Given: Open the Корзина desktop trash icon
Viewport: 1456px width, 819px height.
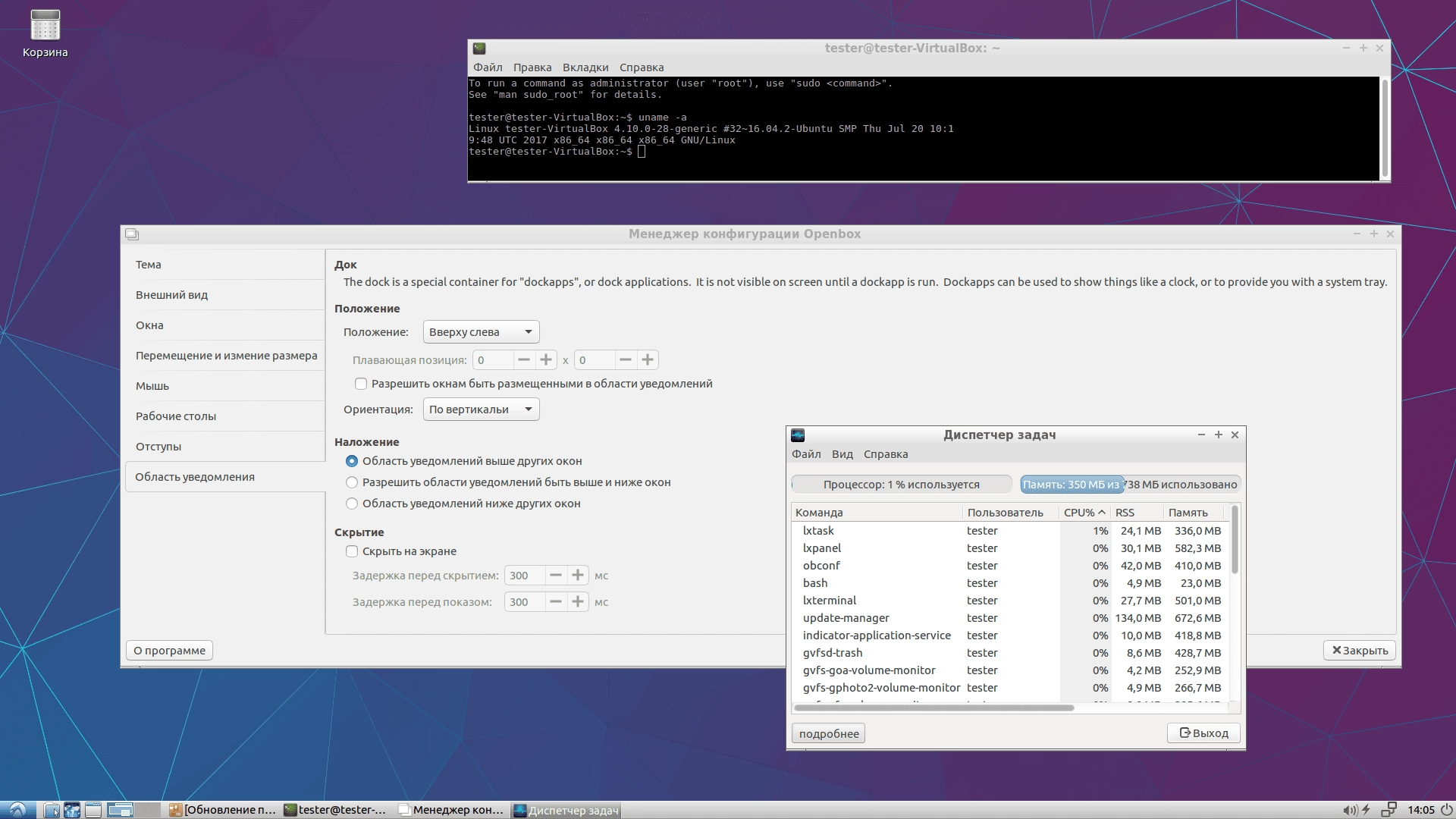Looking at the screenshot, I should (x=45, y=34).
